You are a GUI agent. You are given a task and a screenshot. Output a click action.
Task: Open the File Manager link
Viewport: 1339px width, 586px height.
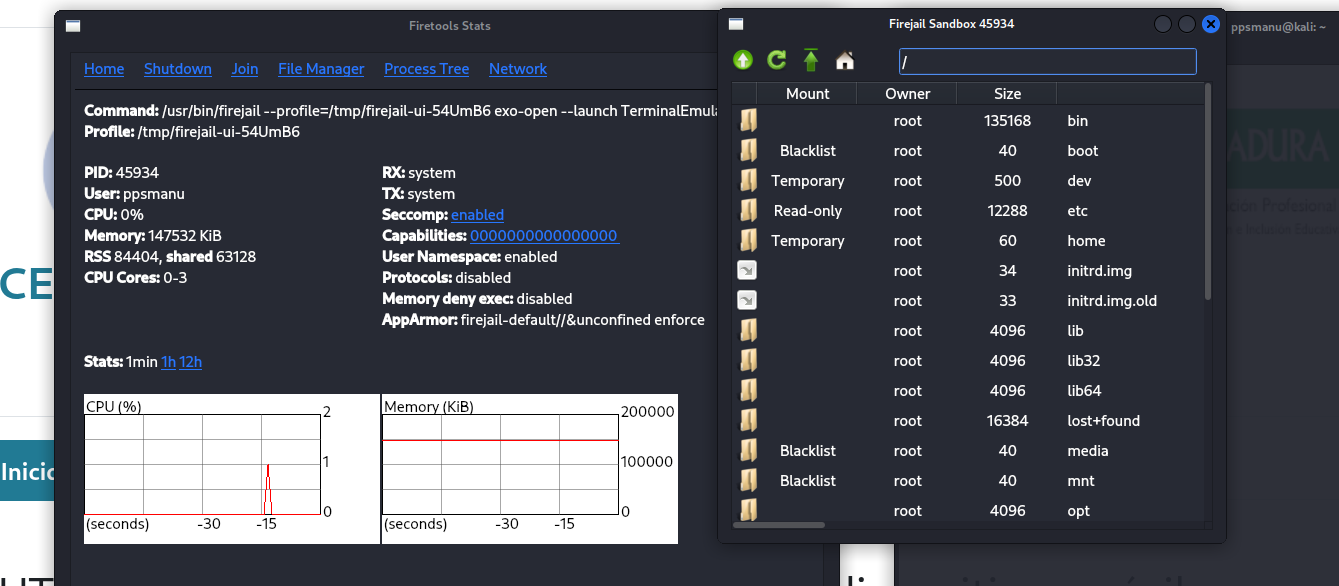coord(321,69)
